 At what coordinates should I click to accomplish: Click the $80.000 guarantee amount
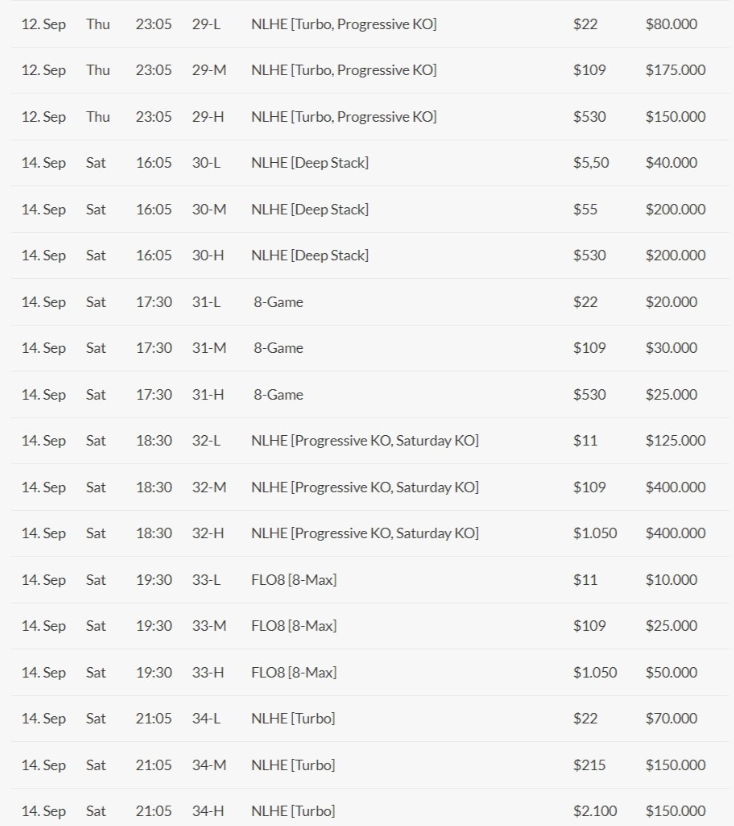tap(671, 24)
